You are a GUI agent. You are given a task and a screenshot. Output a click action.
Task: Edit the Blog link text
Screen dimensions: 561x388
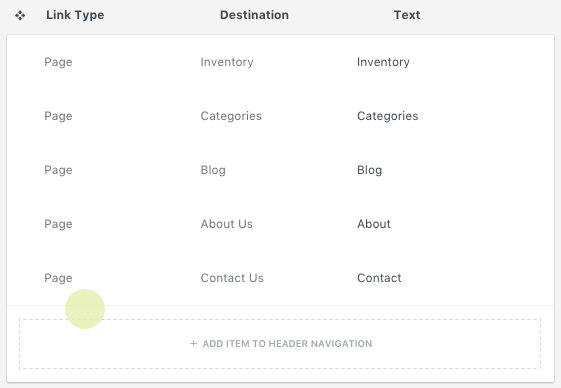pos(369,170)
